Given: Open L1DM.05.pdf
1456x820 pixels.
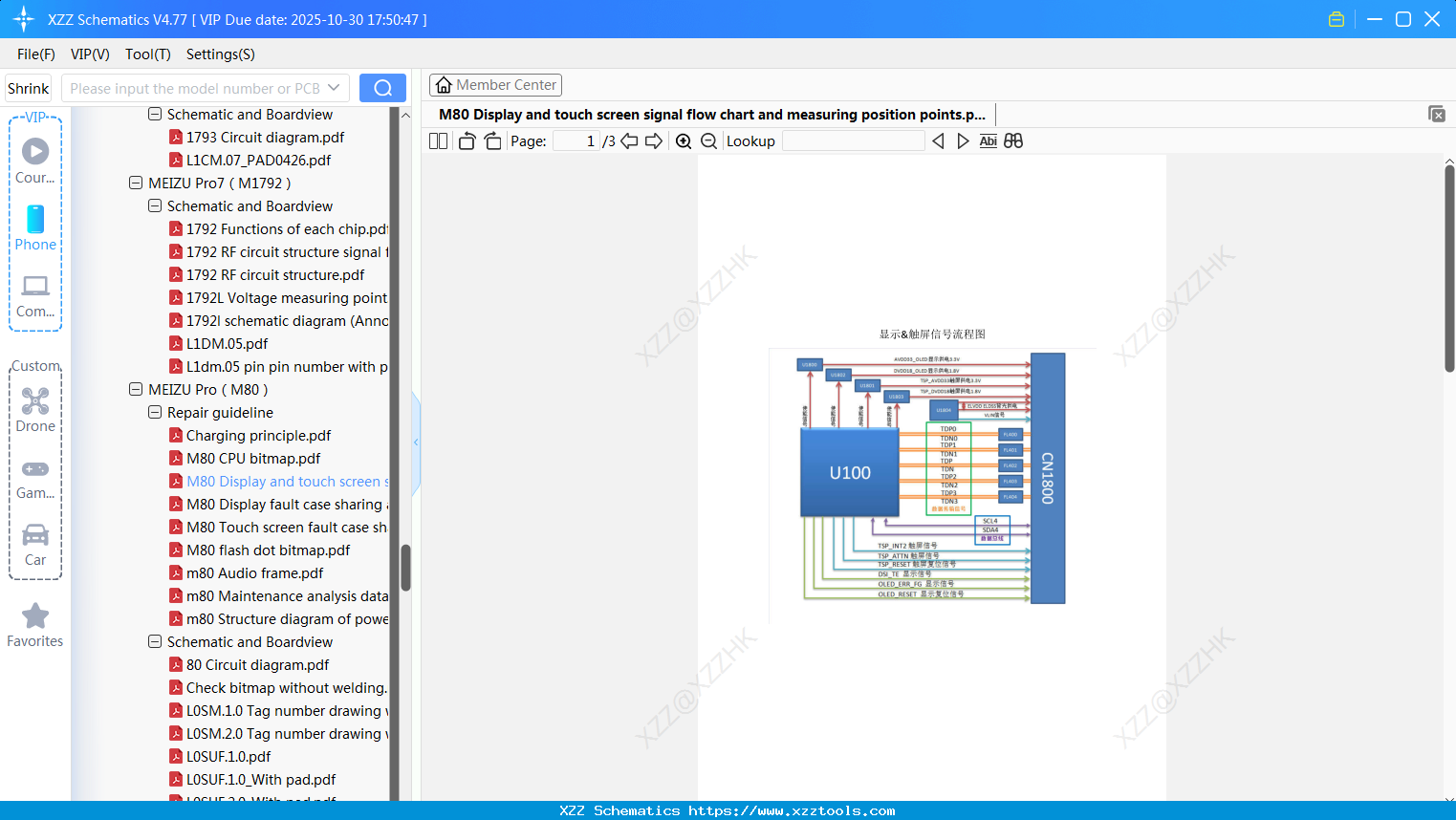Looking at the screenshot, I should click(218, 343).
